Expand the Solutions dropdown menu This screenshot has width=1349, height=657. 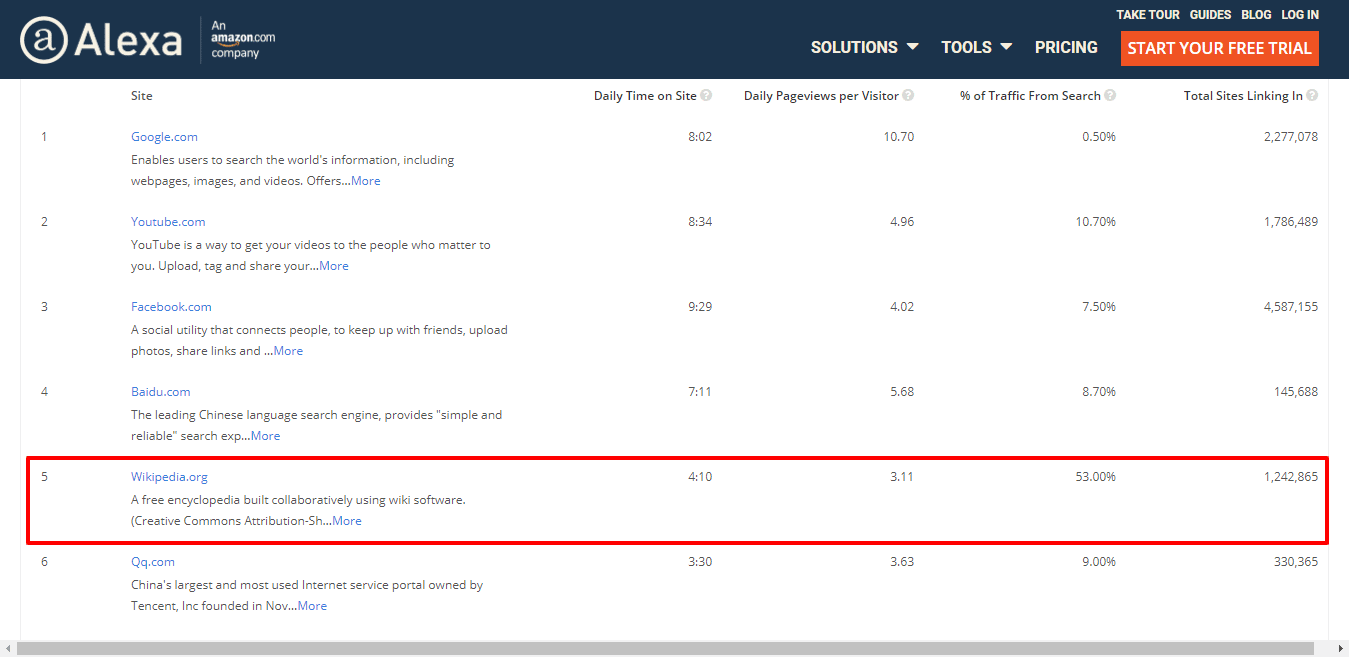click(x=864, y=47)
